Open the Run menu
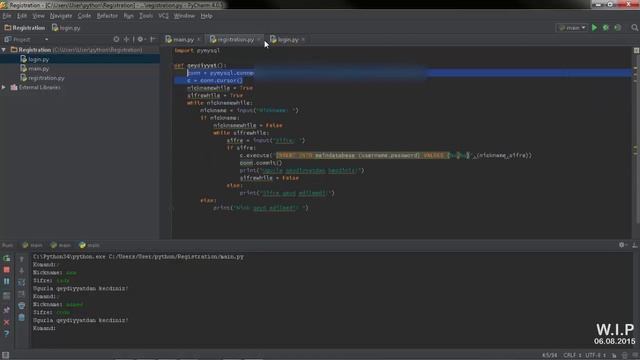Image resolution: width=640 pixels, height=360 pixels. tap(129, 16)
